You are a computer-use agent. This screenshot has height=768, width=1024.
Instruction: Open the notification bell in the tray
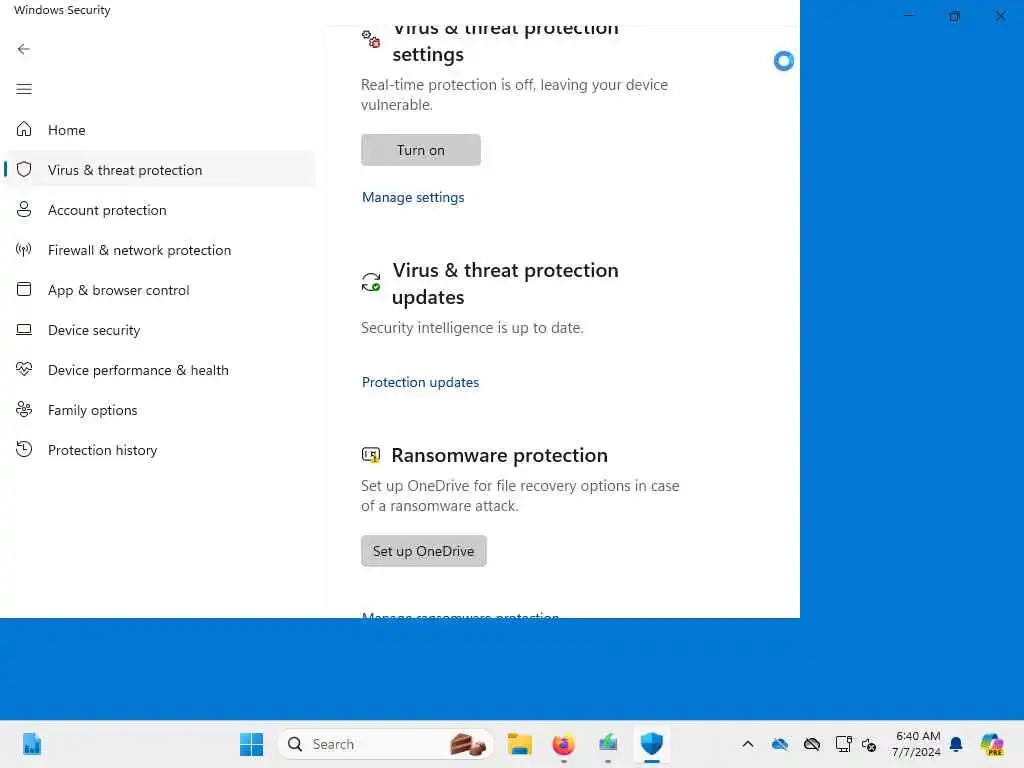[956, 744]
